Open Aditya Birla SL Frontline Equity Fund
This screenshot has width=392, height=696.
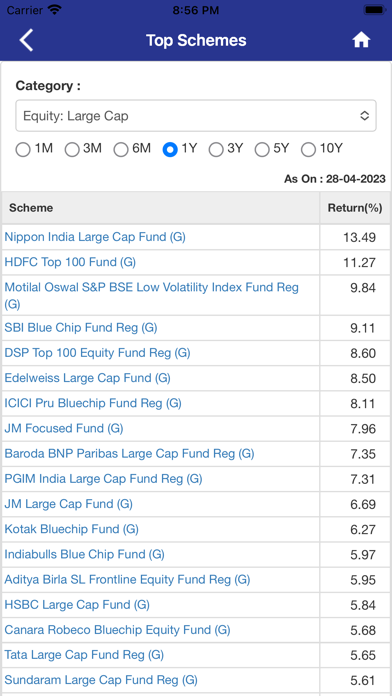(x=127, y=580)
